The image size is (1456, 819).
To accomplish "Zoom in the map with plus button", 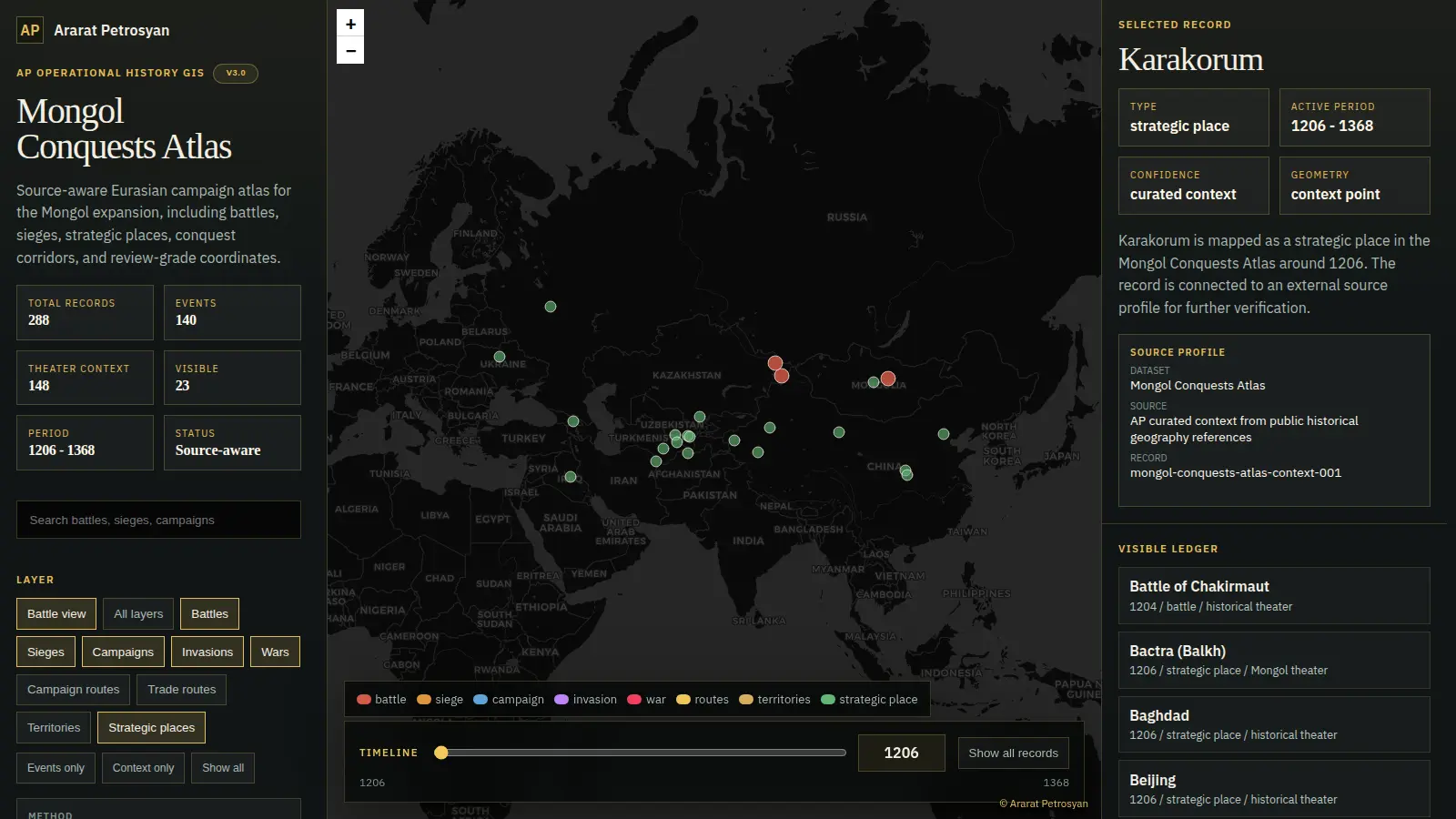I will click(350, 24).
